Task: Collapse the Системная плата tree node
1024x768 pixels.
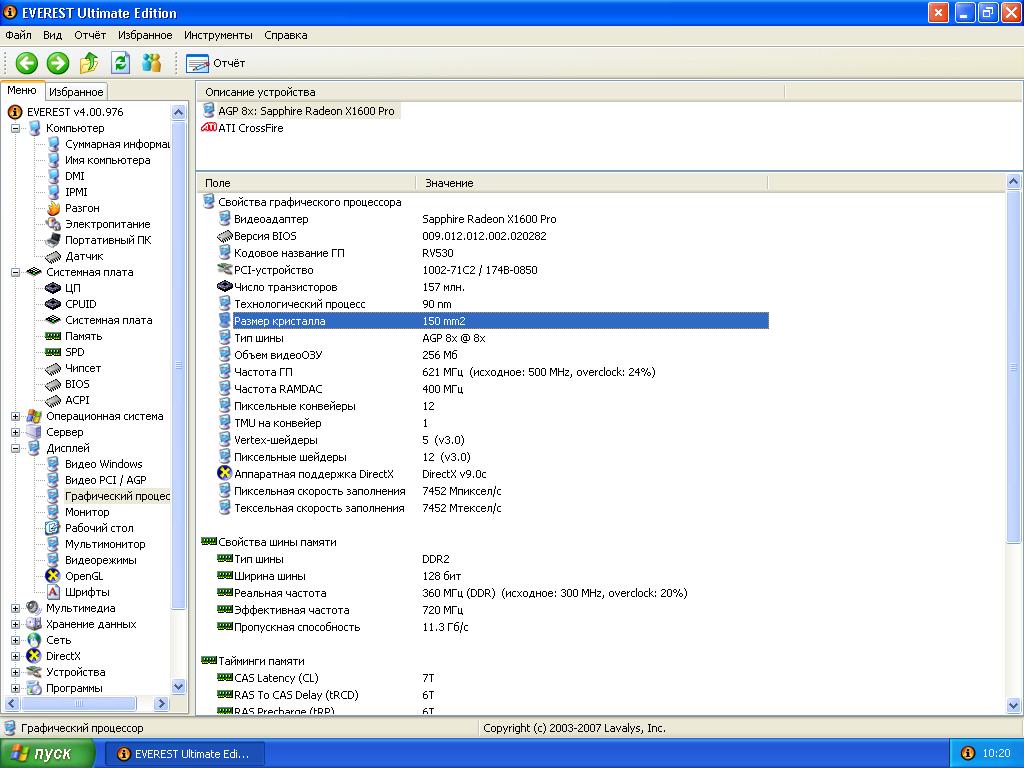Action: pyautogui.click(x=16, y=272)
